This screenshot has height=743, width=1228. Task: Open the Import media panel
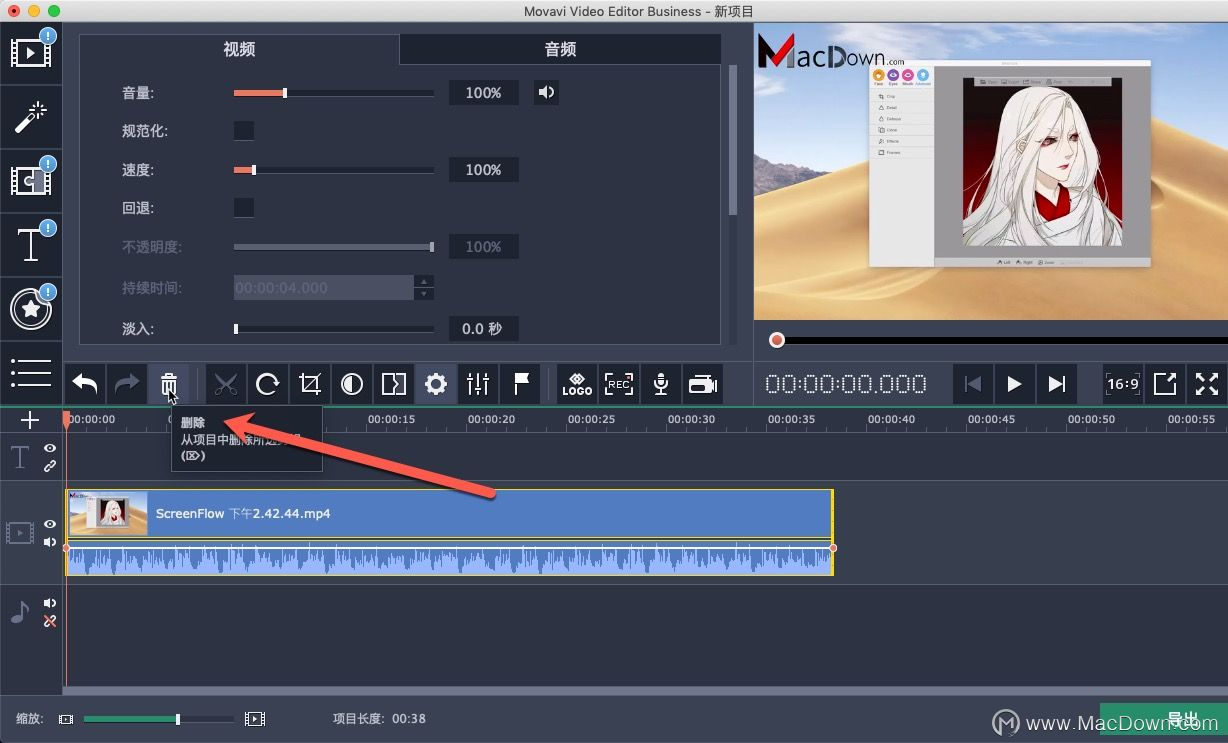[31, 53]
